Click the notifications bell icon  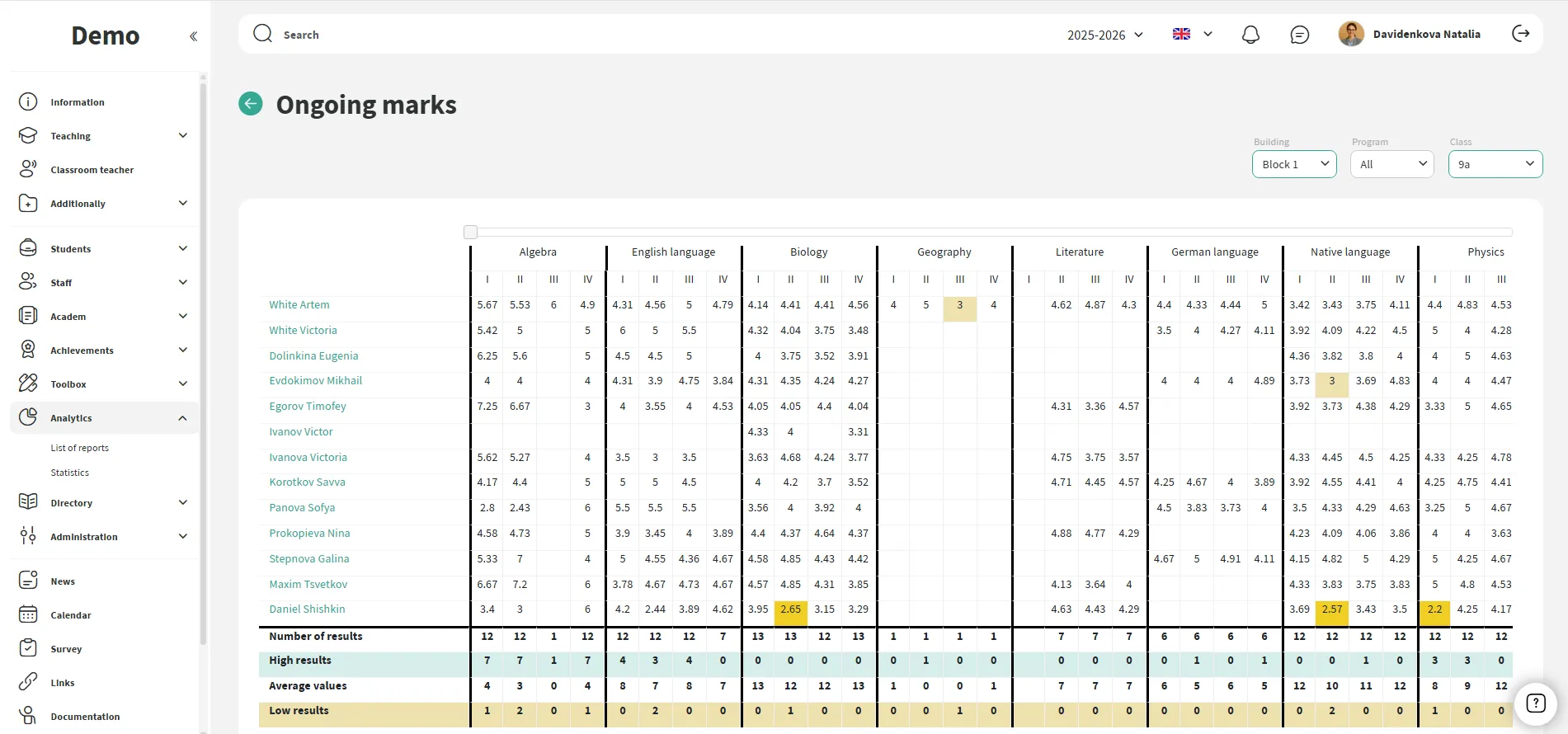pyautogui.click(x=1250, y=35)
